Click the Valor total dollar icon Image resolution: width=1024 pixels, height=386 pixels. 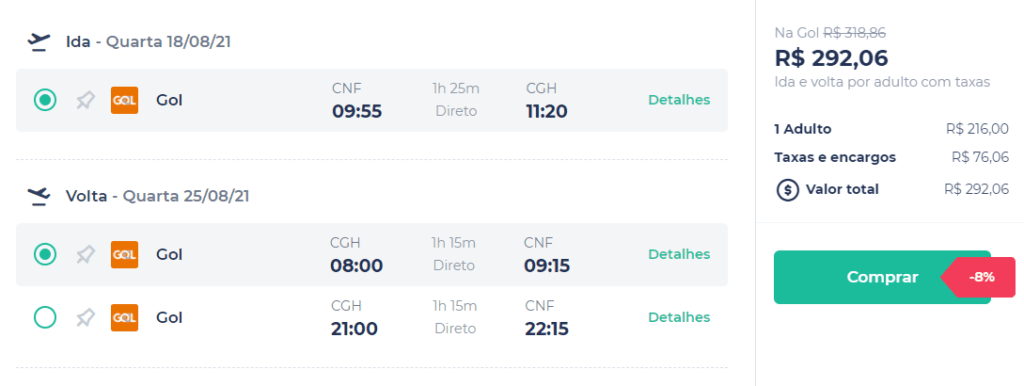[x=788, y=189]
